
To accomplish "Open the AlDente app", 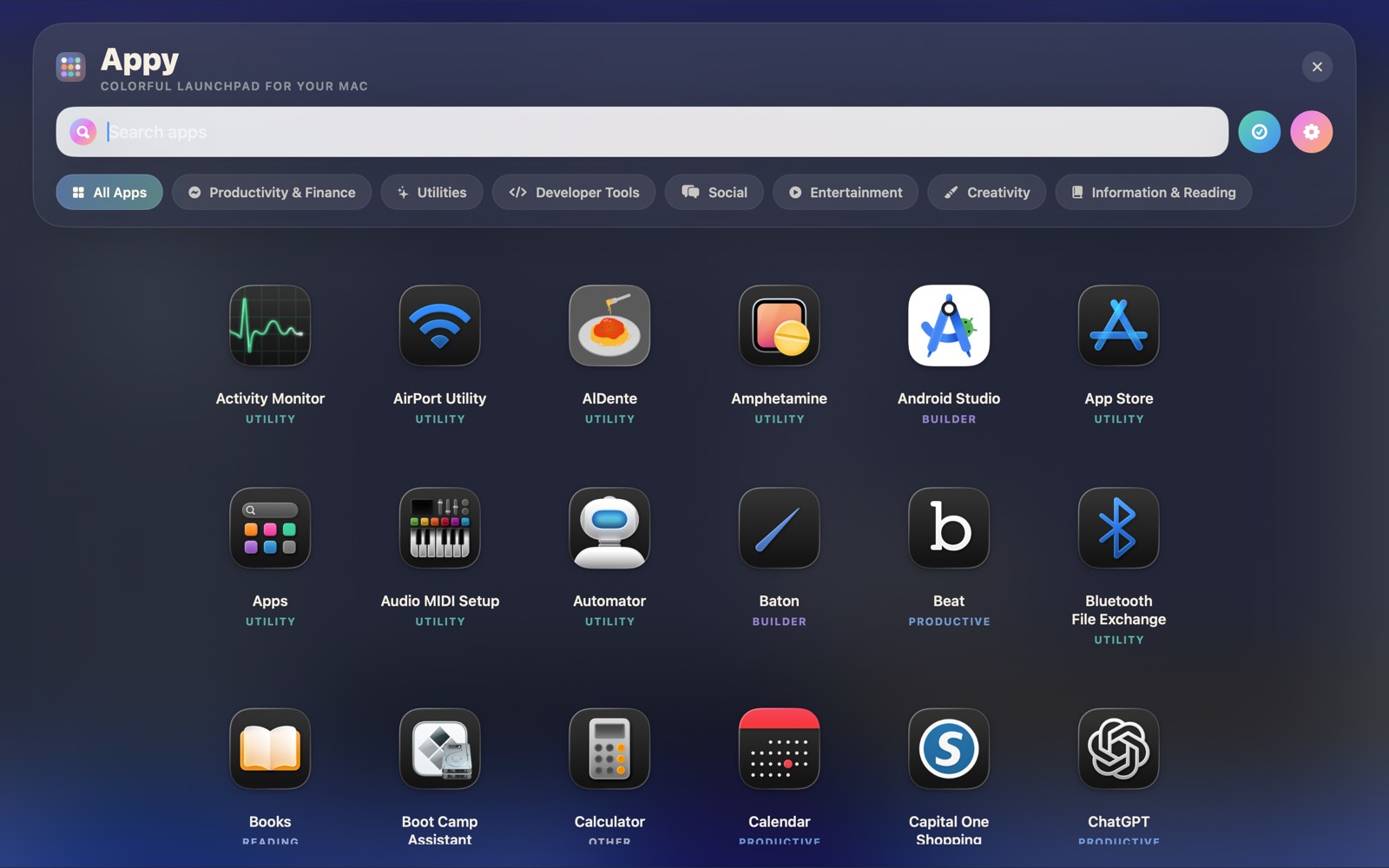I will (609, 325).
